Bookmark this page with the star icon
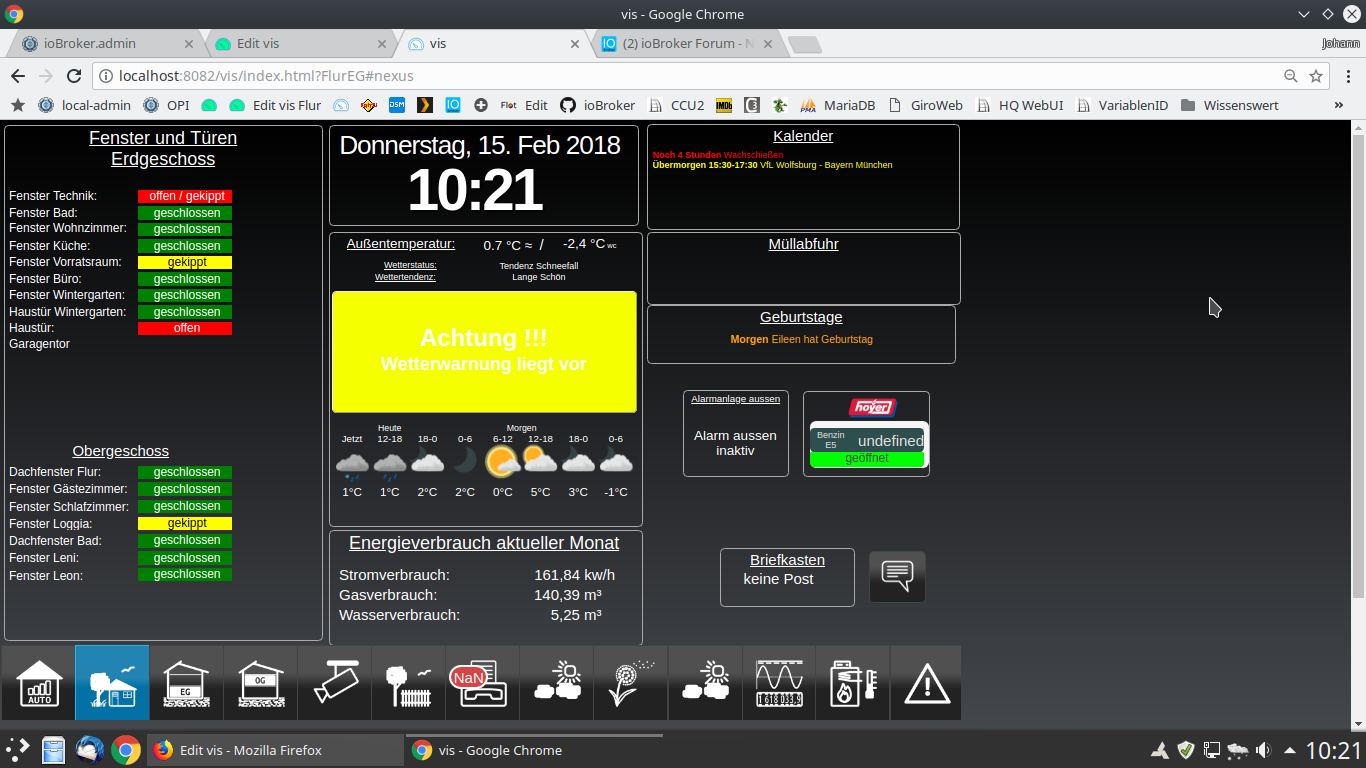 (x=1316, y=76)
